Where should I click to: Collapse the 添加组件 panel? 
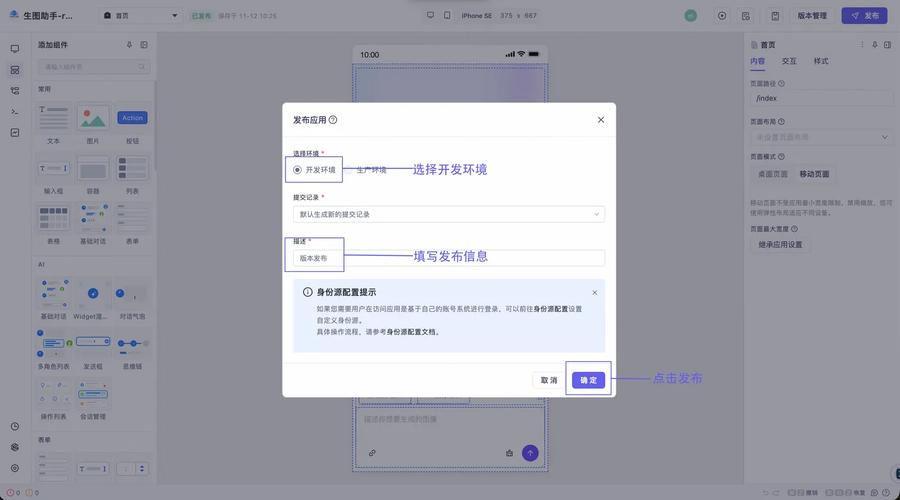144,45
